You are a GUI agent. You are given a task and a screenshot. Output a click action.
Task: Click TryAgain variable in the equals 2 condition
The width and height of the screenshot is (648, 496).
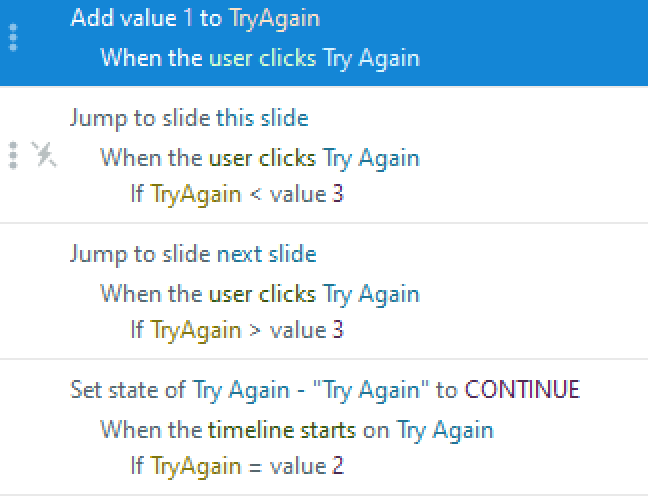click(x=196, y=466)
